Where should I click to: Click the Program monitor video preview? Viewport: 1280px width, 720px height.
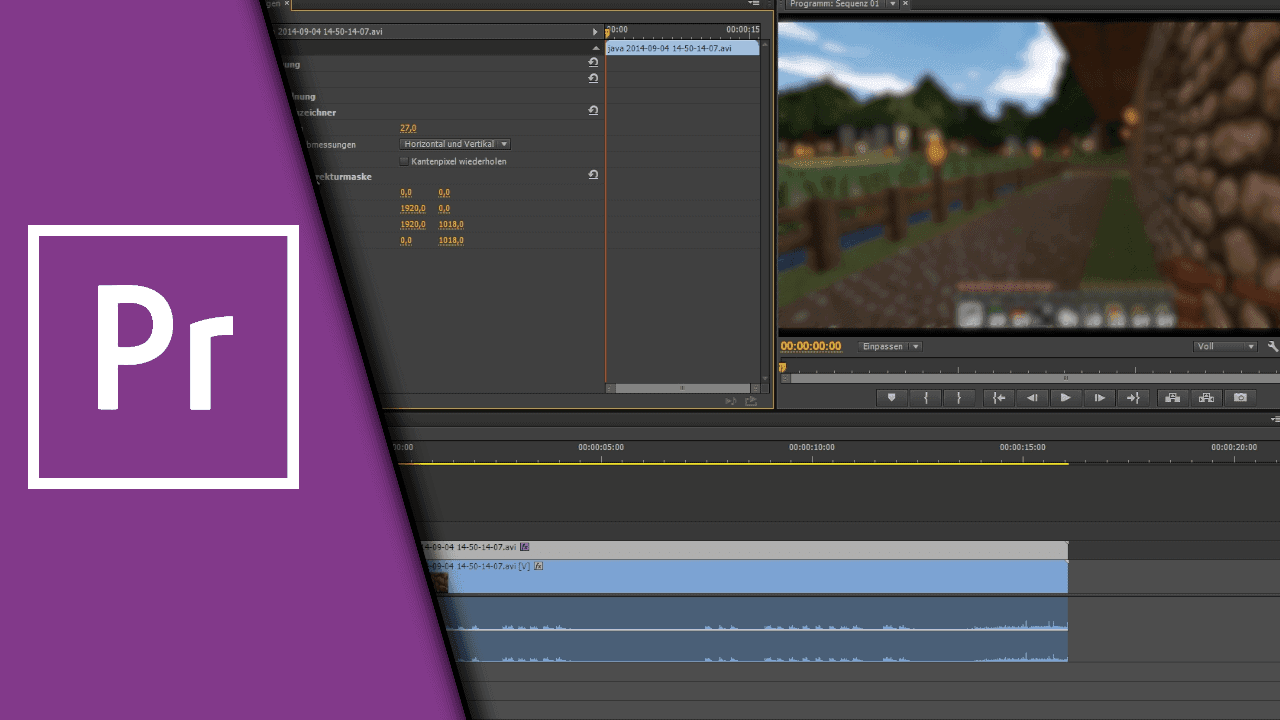point(1029,176)
